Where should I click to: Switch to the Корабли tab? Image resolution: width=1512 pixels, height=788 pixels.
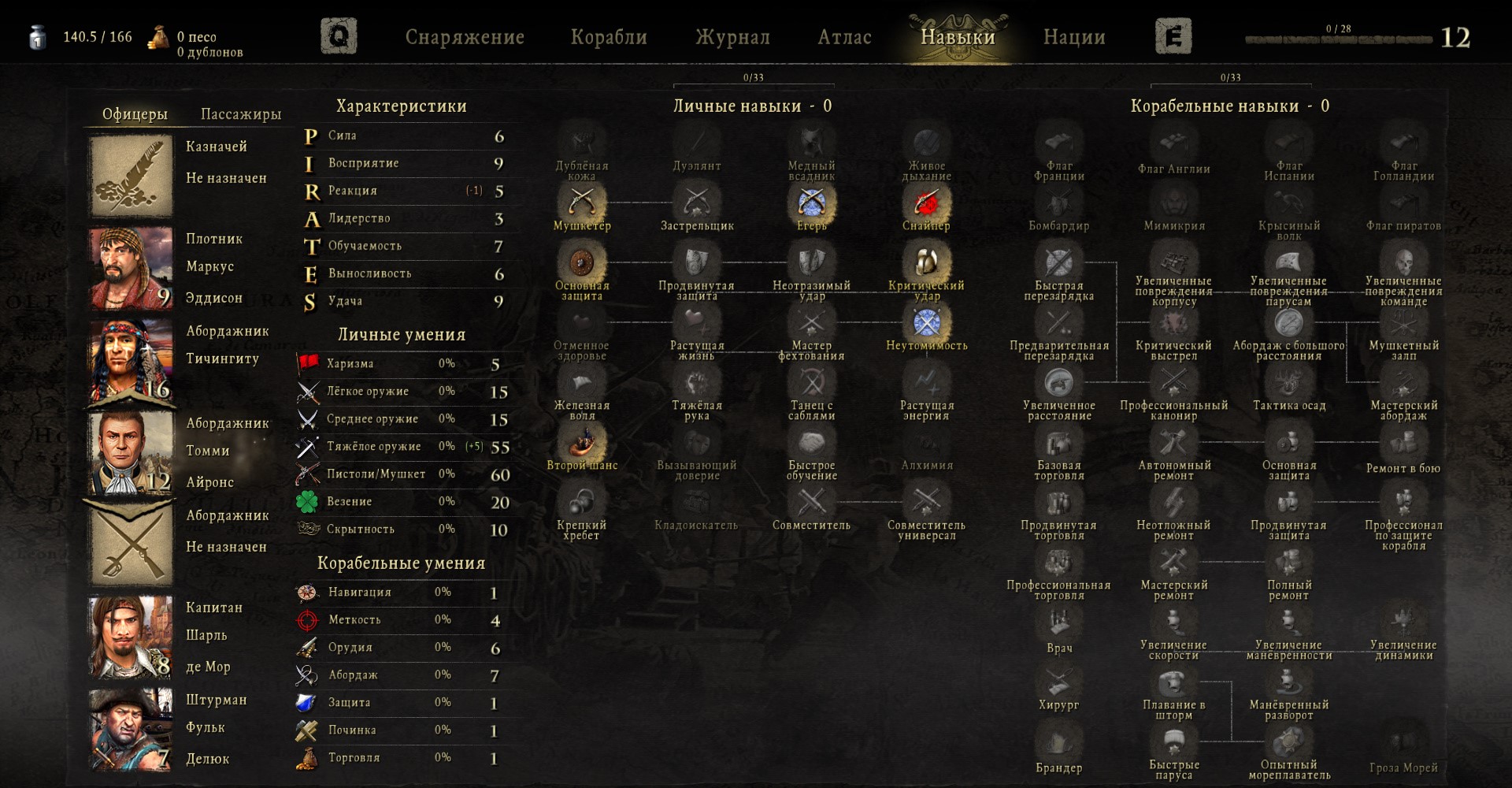[x=609, y=37]
